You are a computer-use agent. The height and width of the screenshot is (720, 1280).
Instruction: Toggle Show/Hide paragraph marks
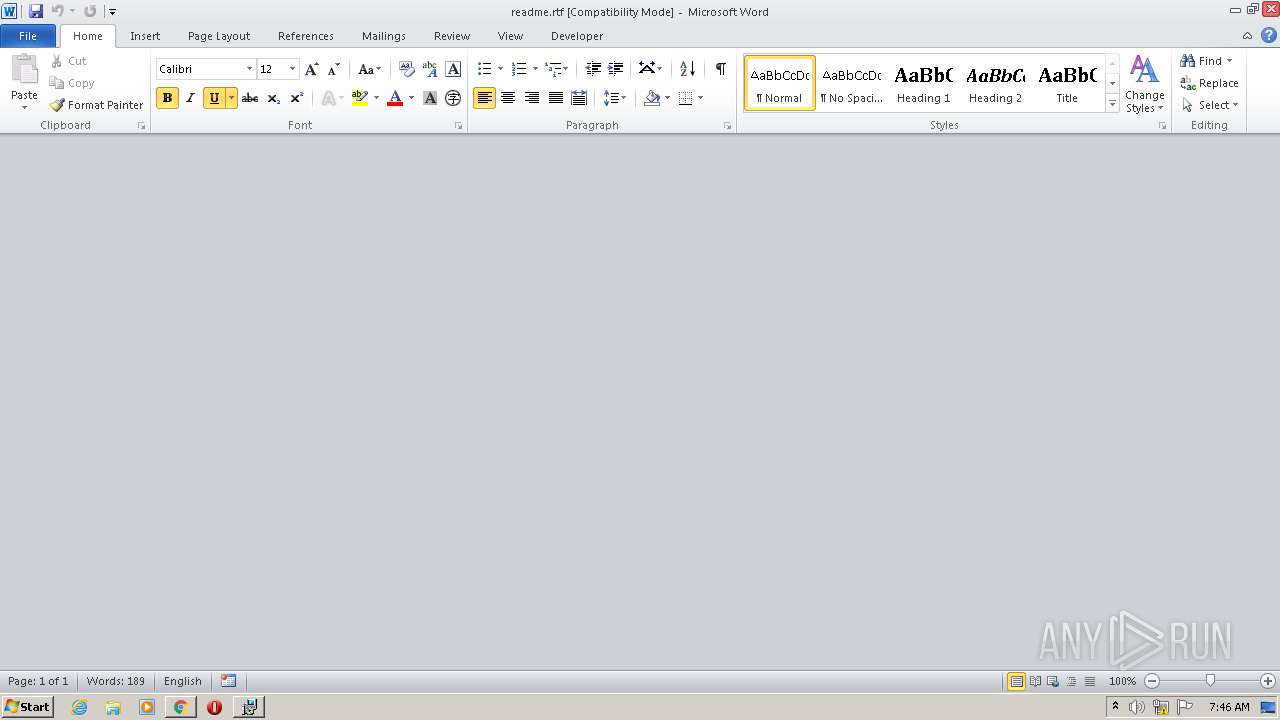pyautogui.click(x=720, y=69)
